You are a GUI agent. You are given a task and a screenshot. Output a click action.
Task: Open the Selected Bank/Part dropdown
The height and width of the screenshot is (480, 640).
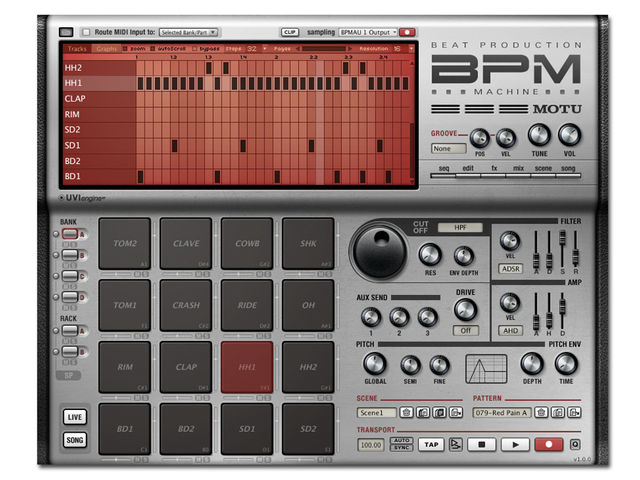tap(189, 32)
